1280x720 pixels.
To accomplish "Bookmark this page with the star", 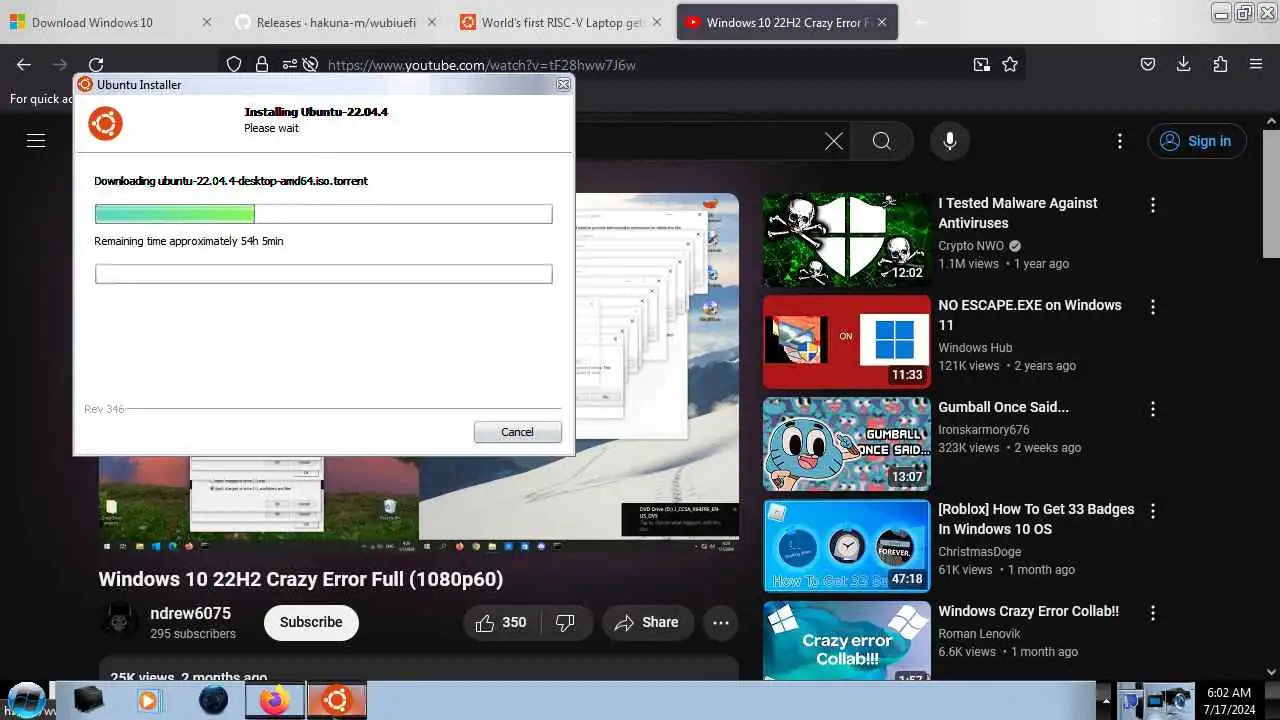I will pyautogui.click(x=1010, y=64).
